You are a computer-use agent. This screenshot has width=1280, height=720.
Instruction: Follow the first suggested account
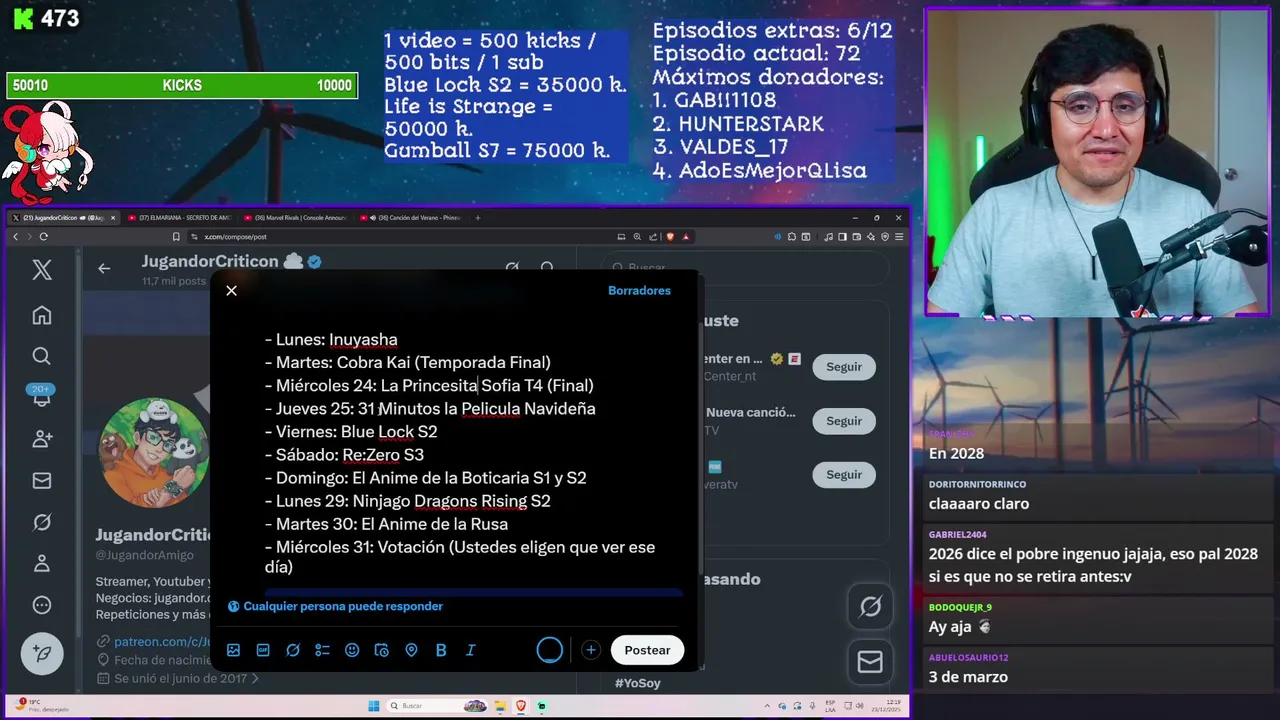(844, 367)
